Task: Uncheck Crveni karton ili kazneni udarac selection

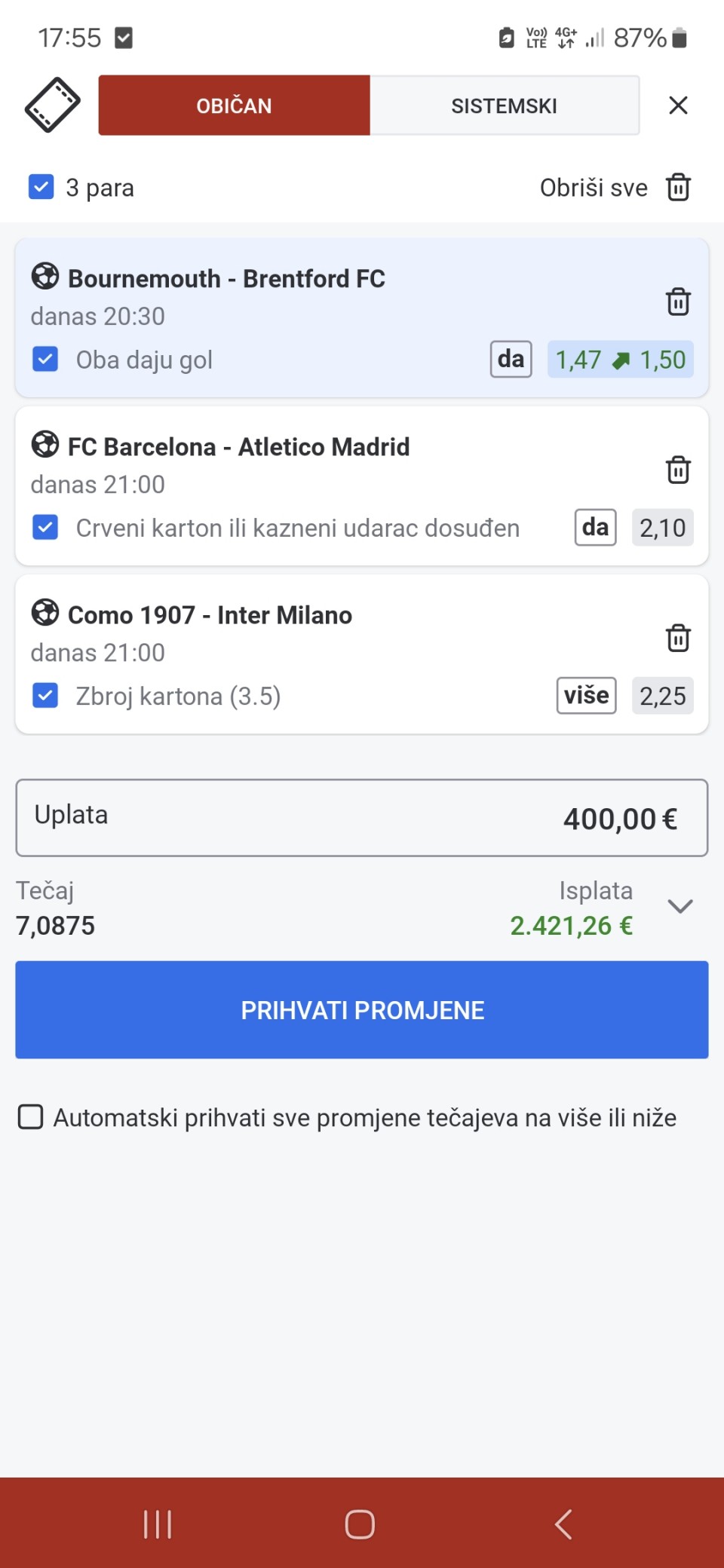Action: click(x=45, y=528)
